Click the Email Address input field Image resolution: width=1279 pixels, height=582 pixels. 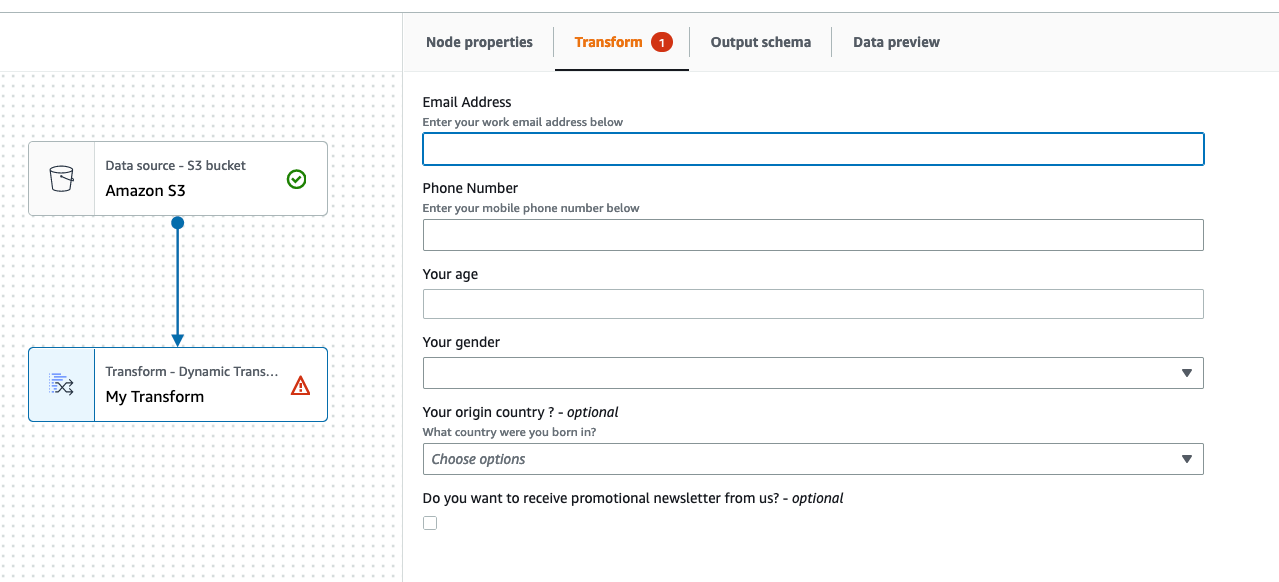tap(813, 148)
